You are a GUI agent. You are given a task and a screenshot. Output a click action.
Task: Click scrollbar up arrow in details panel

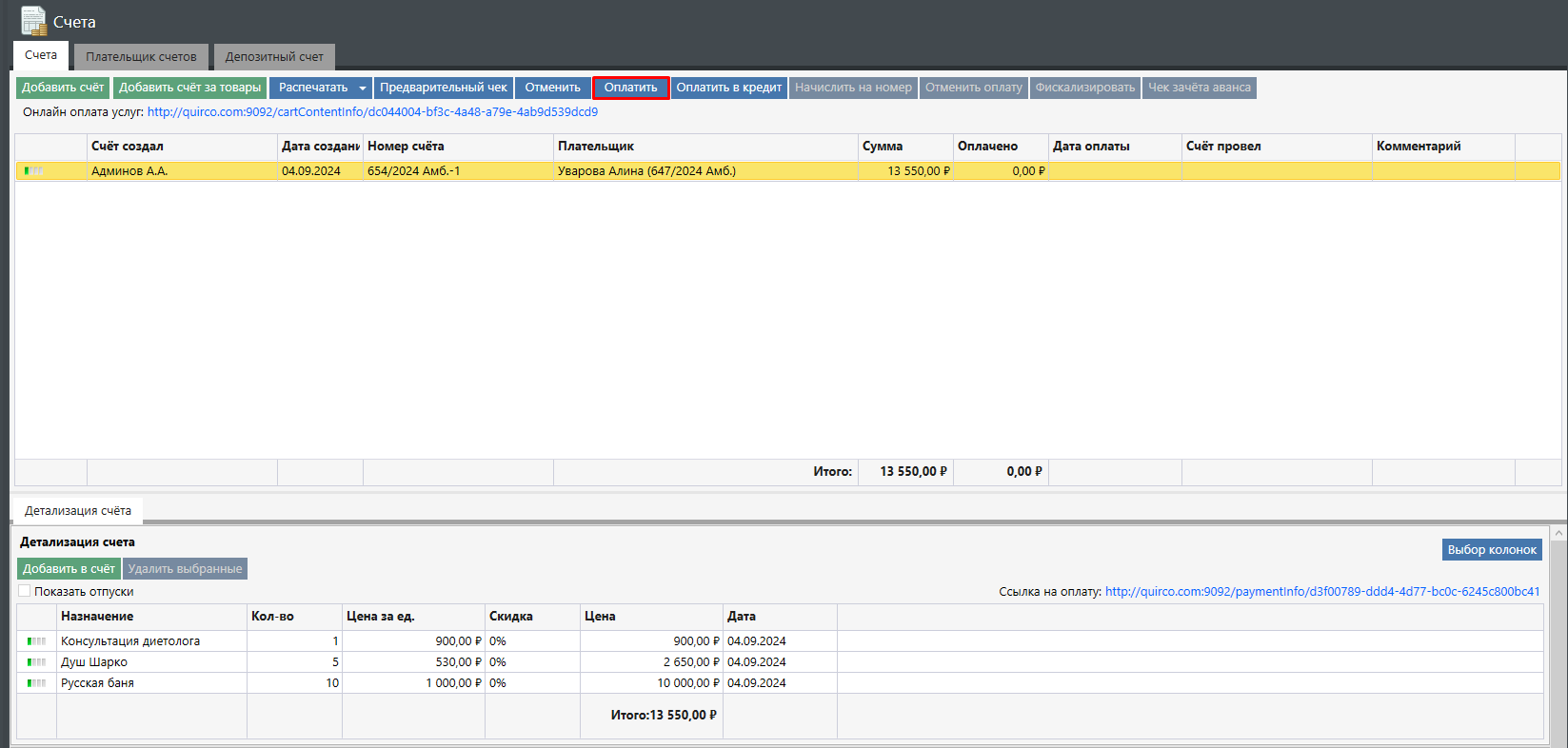tap(1558, 534)
